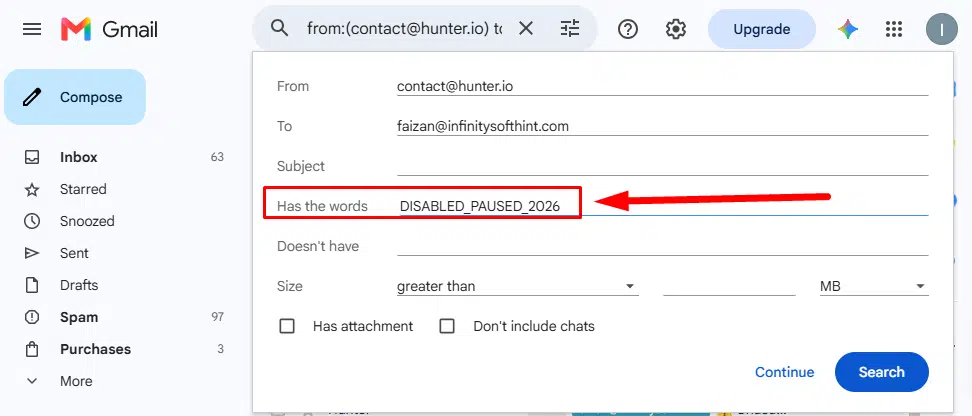Screen dimensions: 972x416
Task: Open the Snoozed folder
Action: click(x=87, y=221)
